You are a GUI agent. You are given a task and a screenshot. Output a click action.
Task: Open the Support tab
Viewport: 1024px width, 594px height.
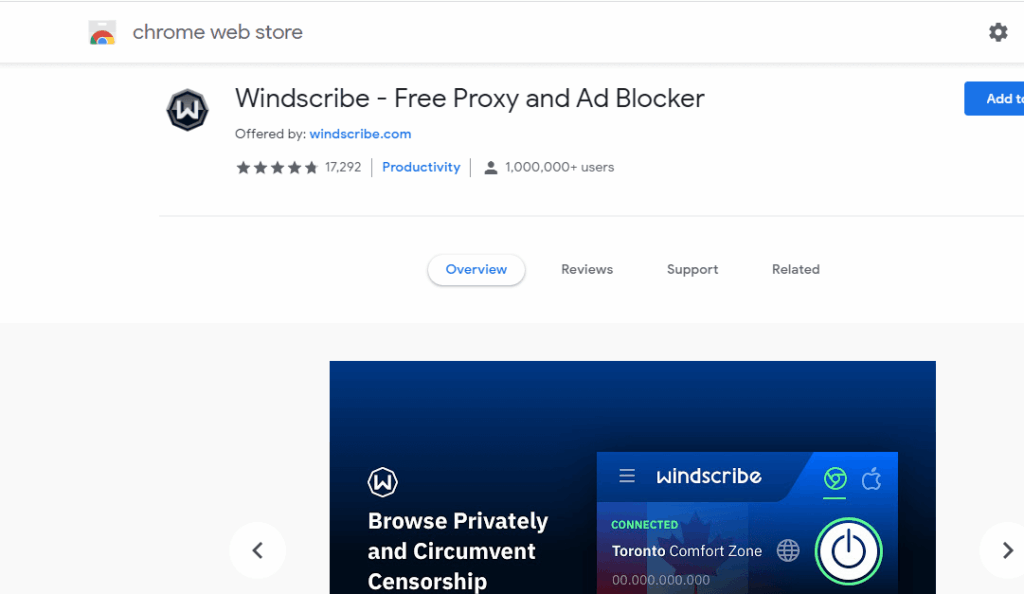pos(692,270)
